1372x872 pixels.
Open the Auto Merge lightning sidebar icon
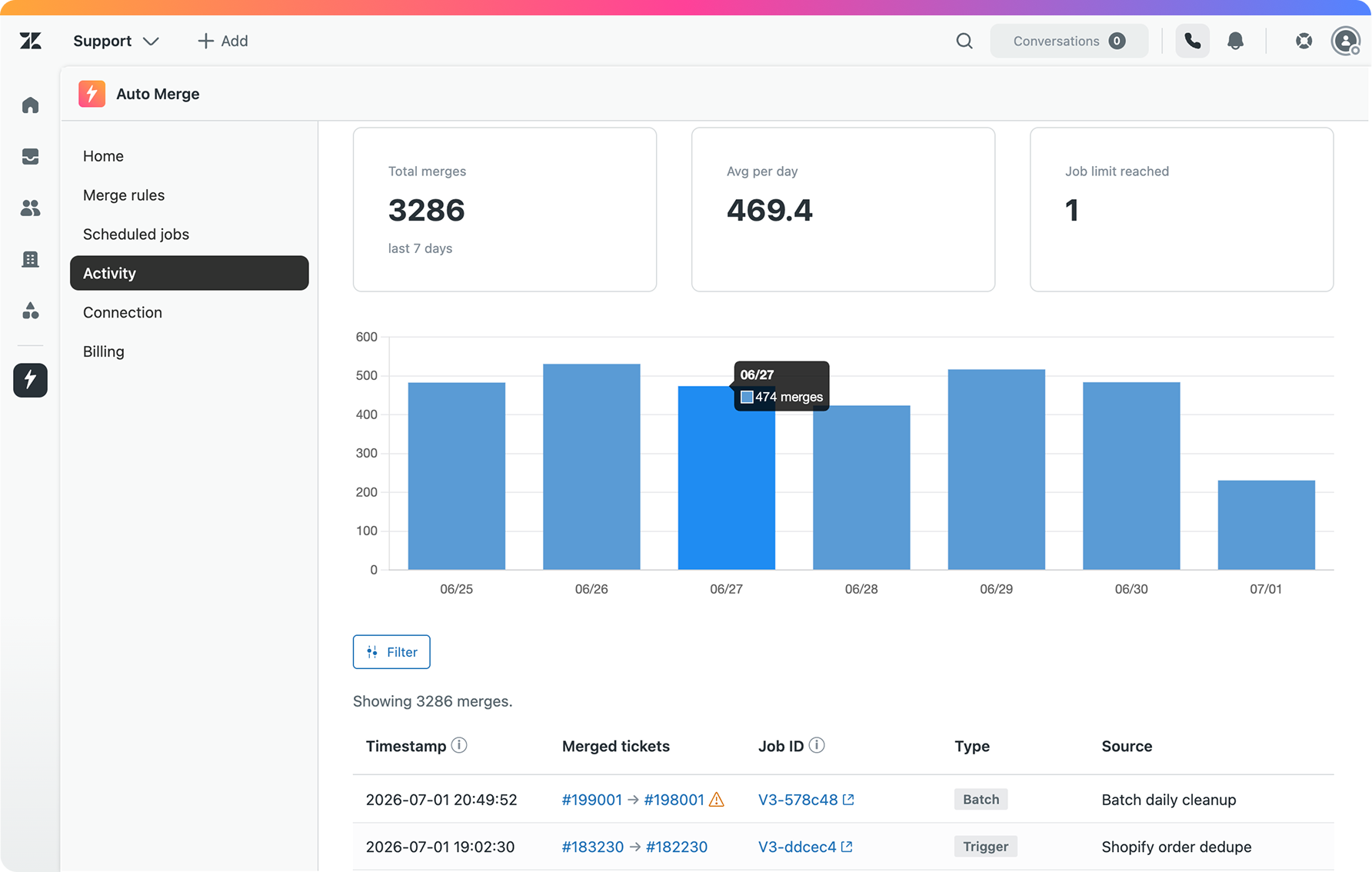(30, 380)
